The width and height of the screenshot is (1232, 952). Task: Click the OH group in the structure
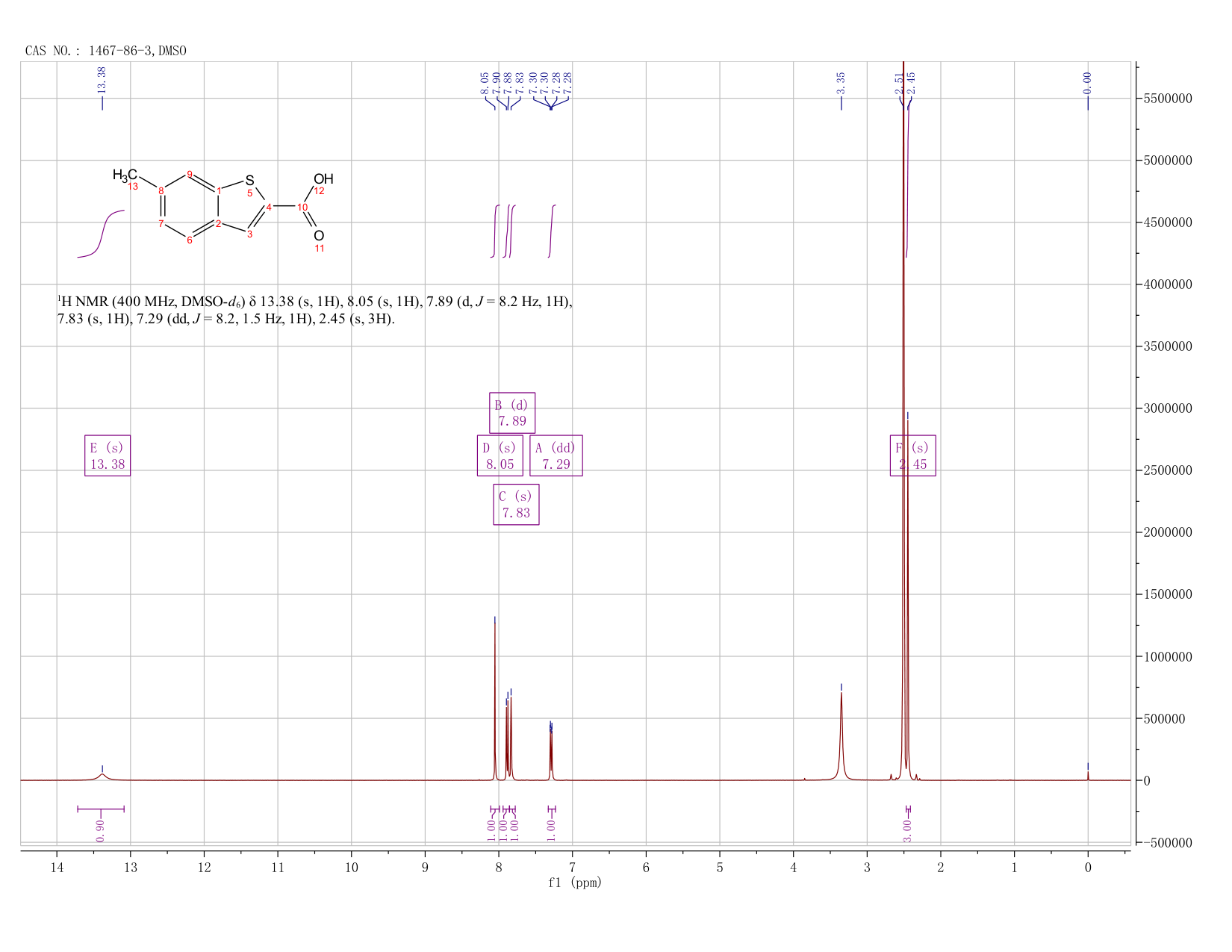tap(323, 179)
